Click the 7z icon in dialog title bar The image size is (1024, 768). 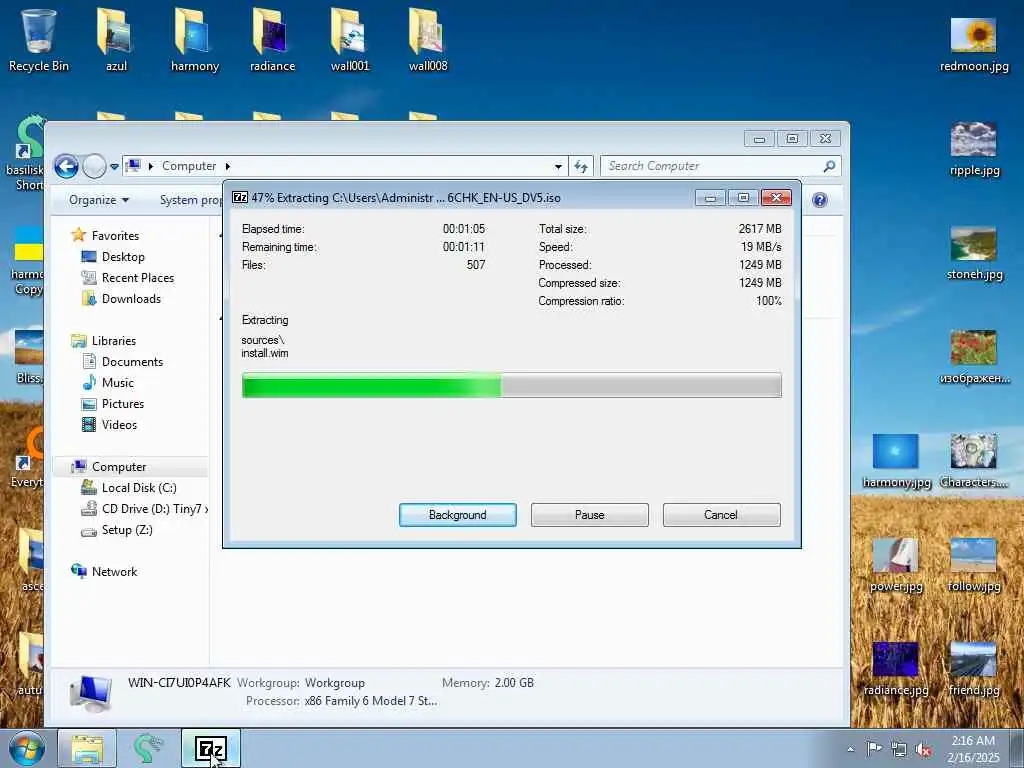240,197
